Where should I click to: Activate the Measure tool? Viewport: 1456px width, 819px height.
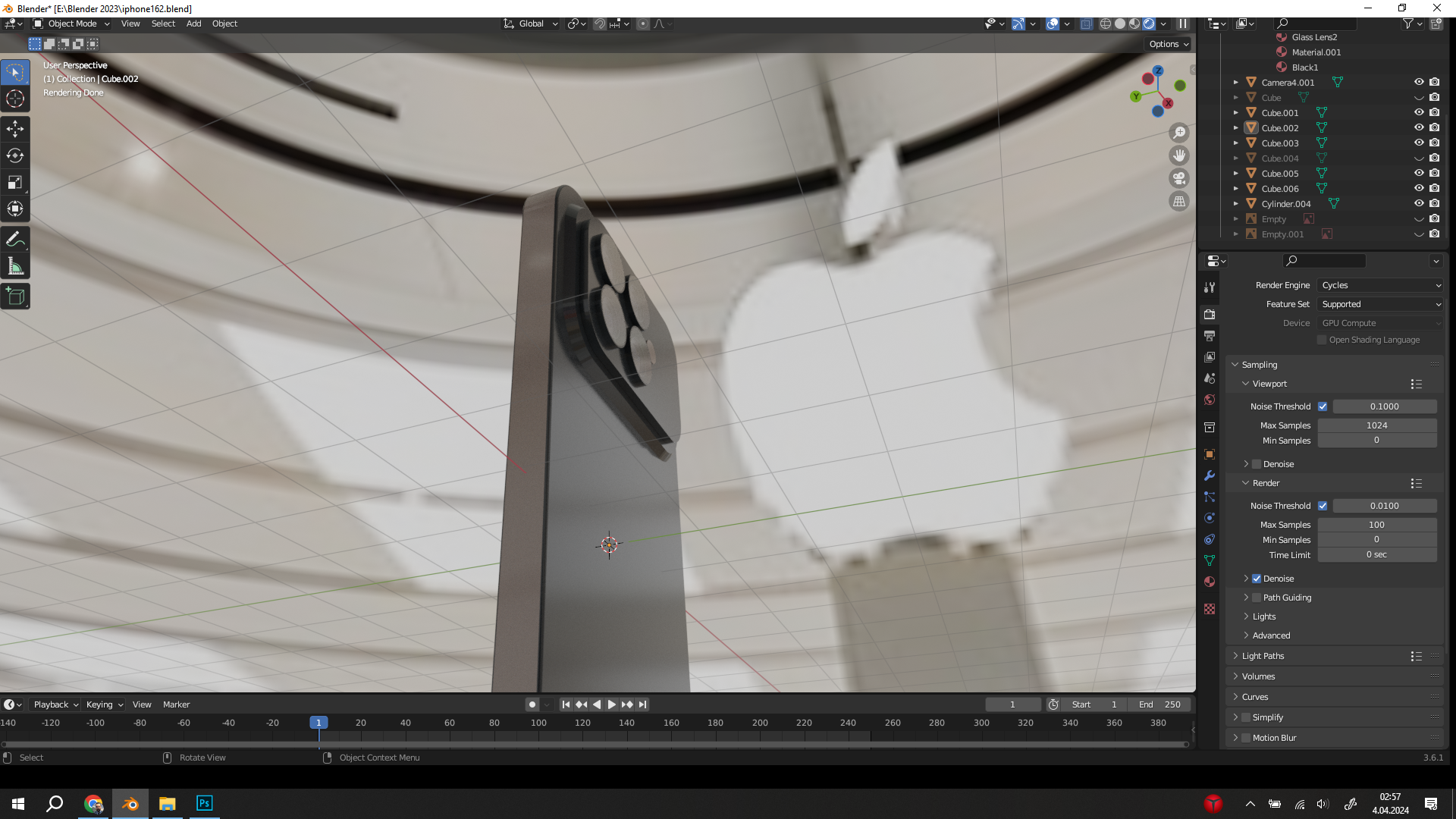coord(15,266)
